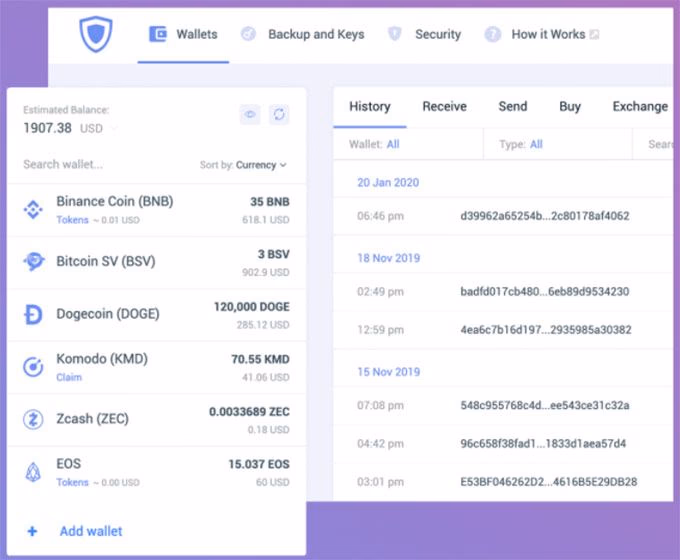The width and height of the screenshot is (680, 560).
Task: Toggle balance visibility with the eye icon
Action: [x=250, y=114]
